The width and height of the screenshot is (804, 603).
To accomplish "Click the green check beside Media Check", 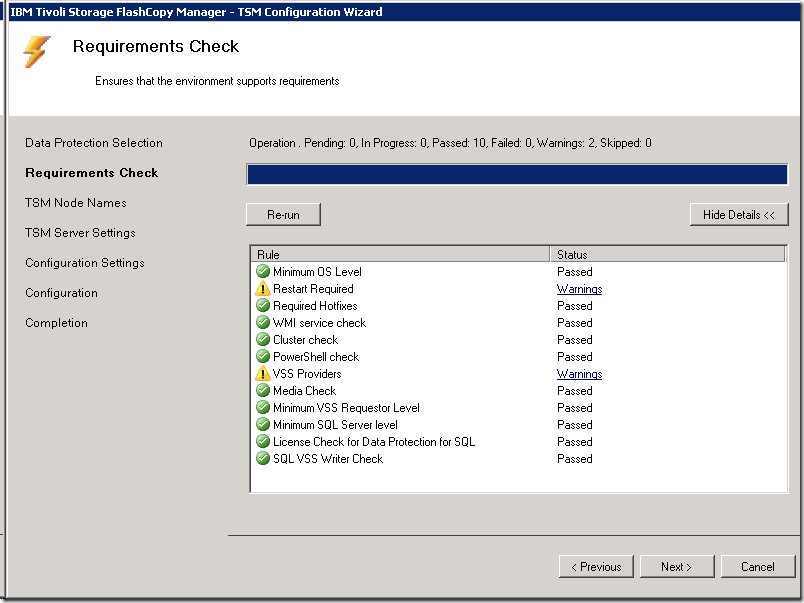I will click(x=263, y=391).
